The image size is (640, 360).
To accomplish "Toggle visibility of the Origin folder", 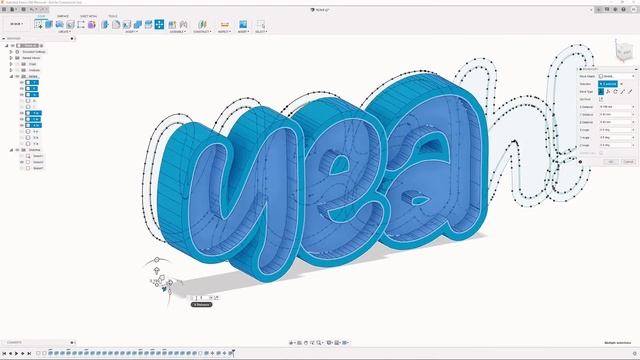I will click(x=17, y=64).
